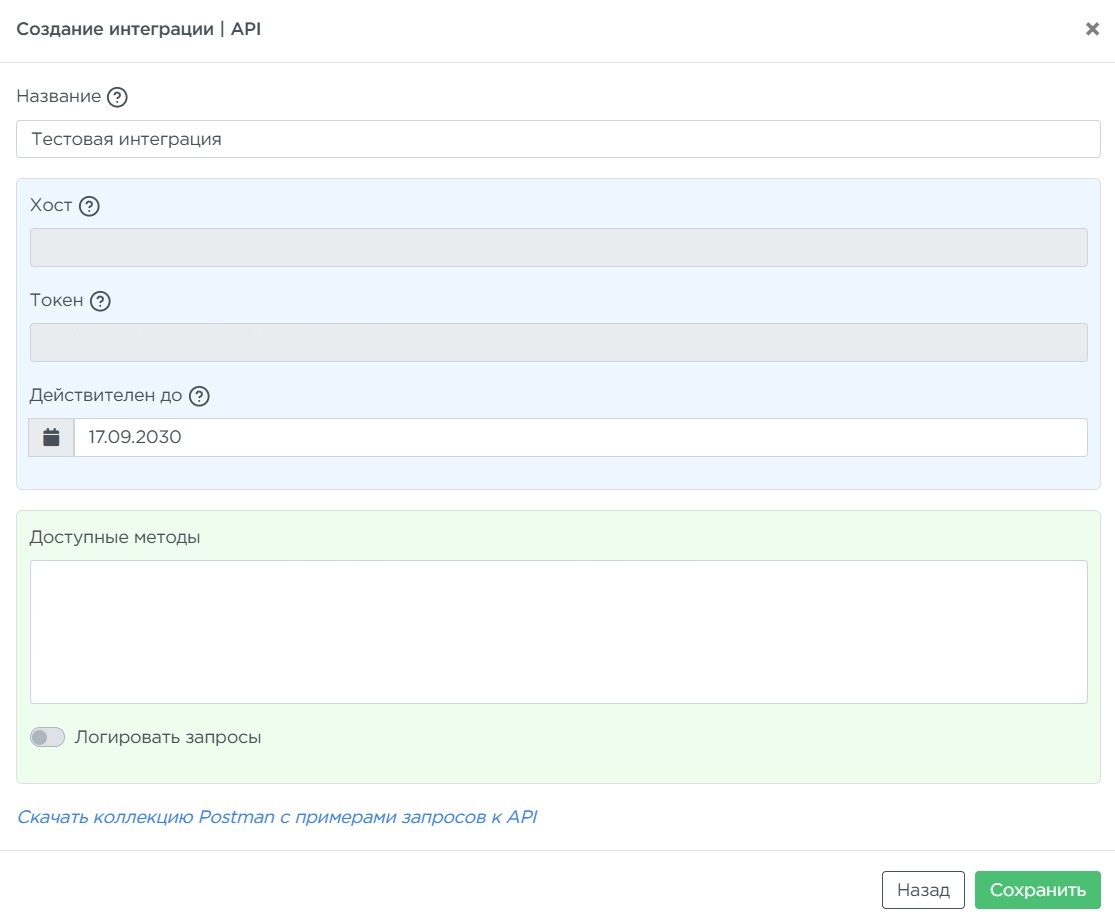Click the question mark beside Хост

tap(90, 206)
